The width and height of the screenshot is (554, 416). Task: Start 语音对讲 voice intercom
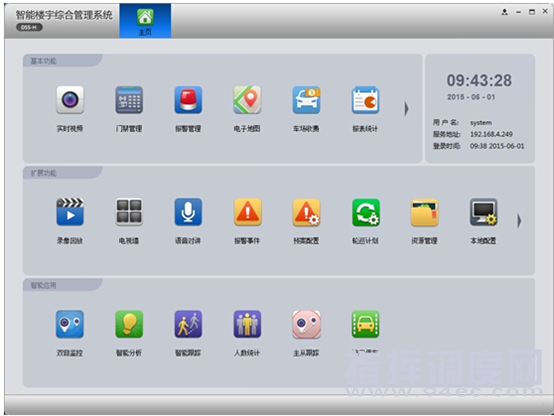tap(188, 212)
